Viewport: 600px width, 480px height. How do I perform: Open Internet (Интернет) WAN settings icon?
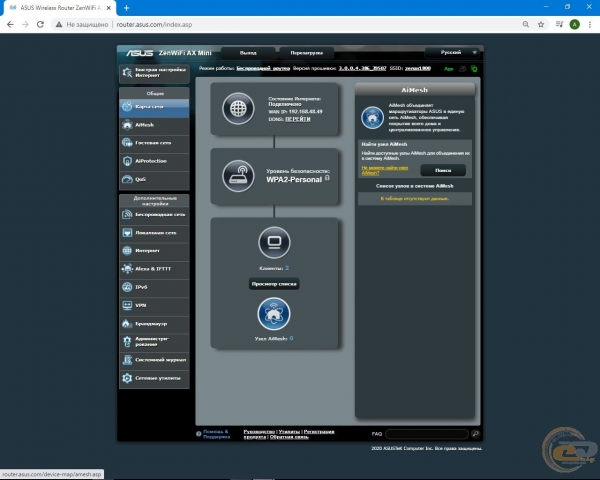(x=127, y=250)
